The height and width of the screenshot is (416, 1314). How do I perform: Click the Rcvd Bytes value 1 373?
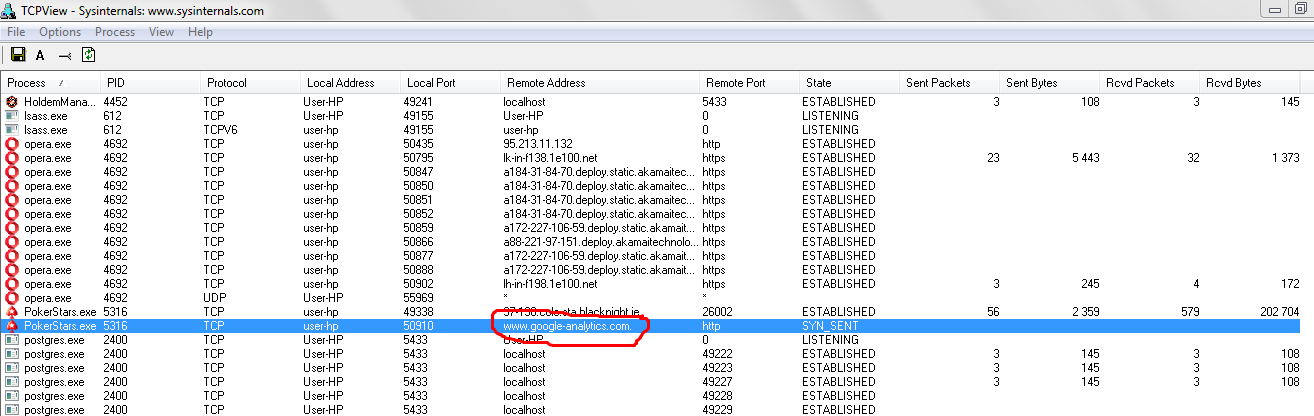1282,158
